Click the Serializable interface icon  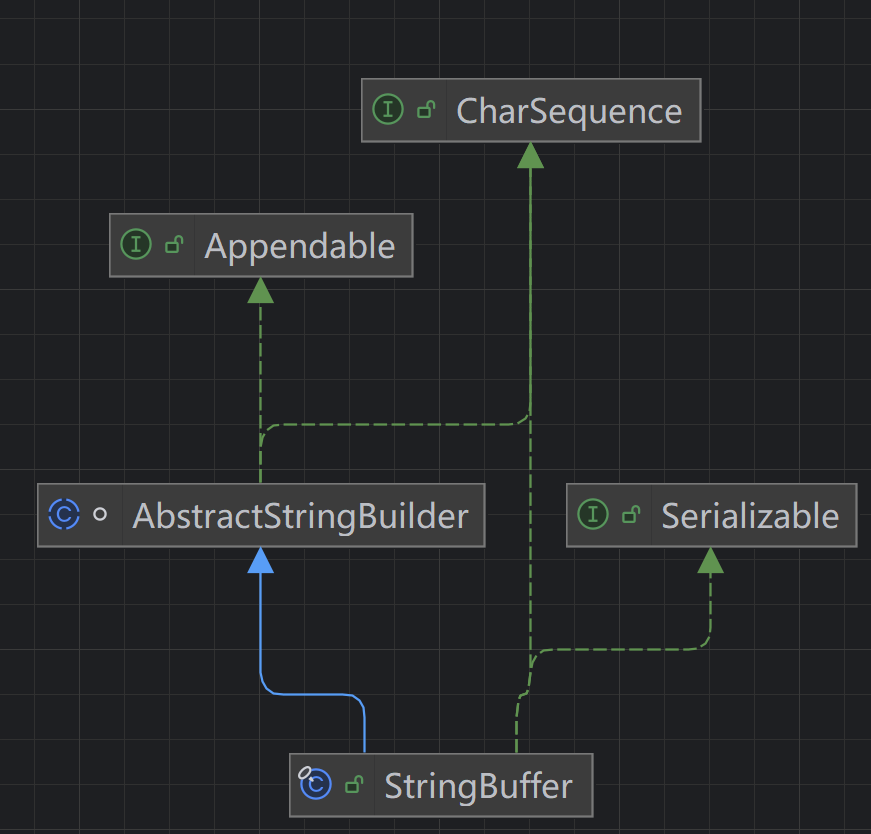pos(593,514)
